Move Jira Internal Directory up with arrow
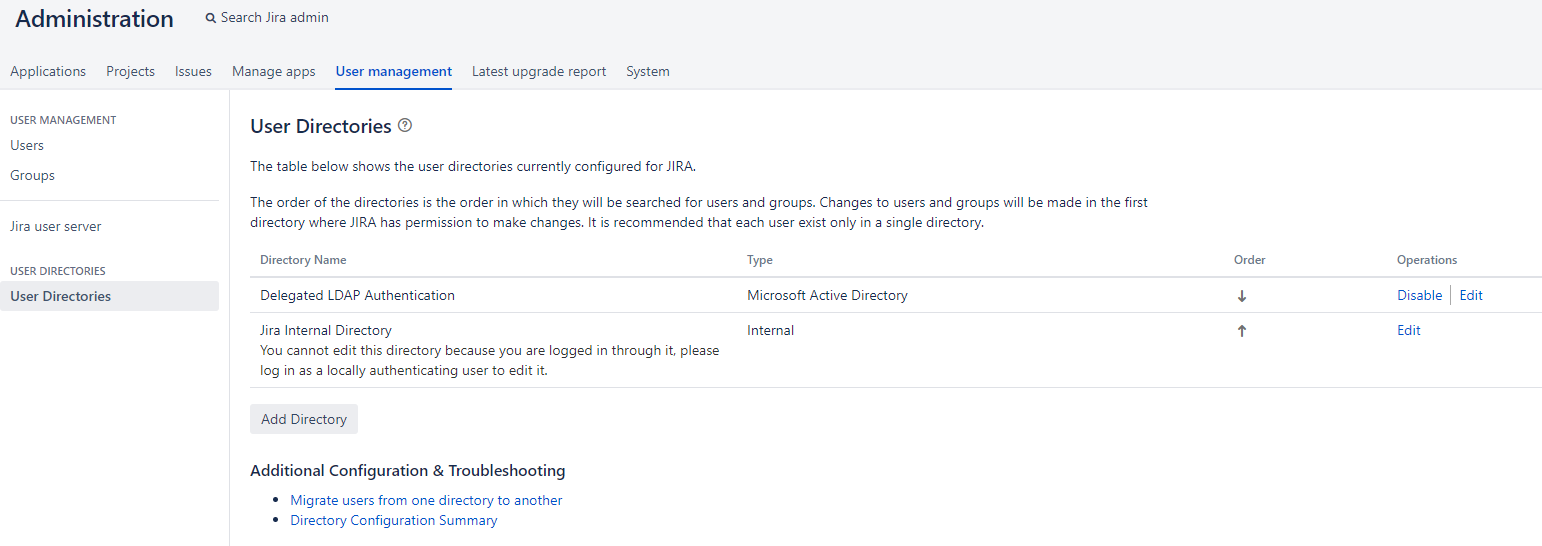 1242,331
